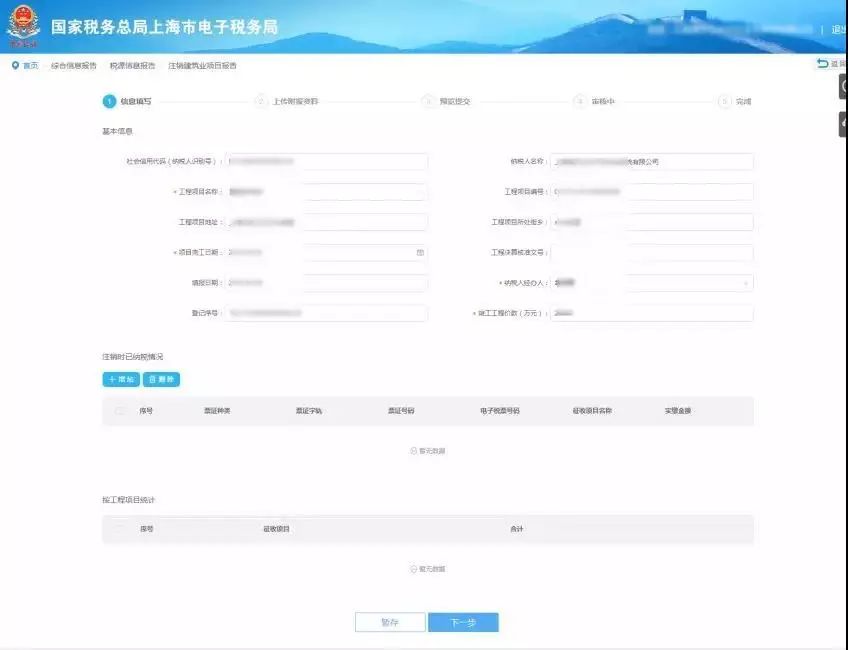Click step 2 circle 上传附报资料
The image size is (848, 650).
261,101
